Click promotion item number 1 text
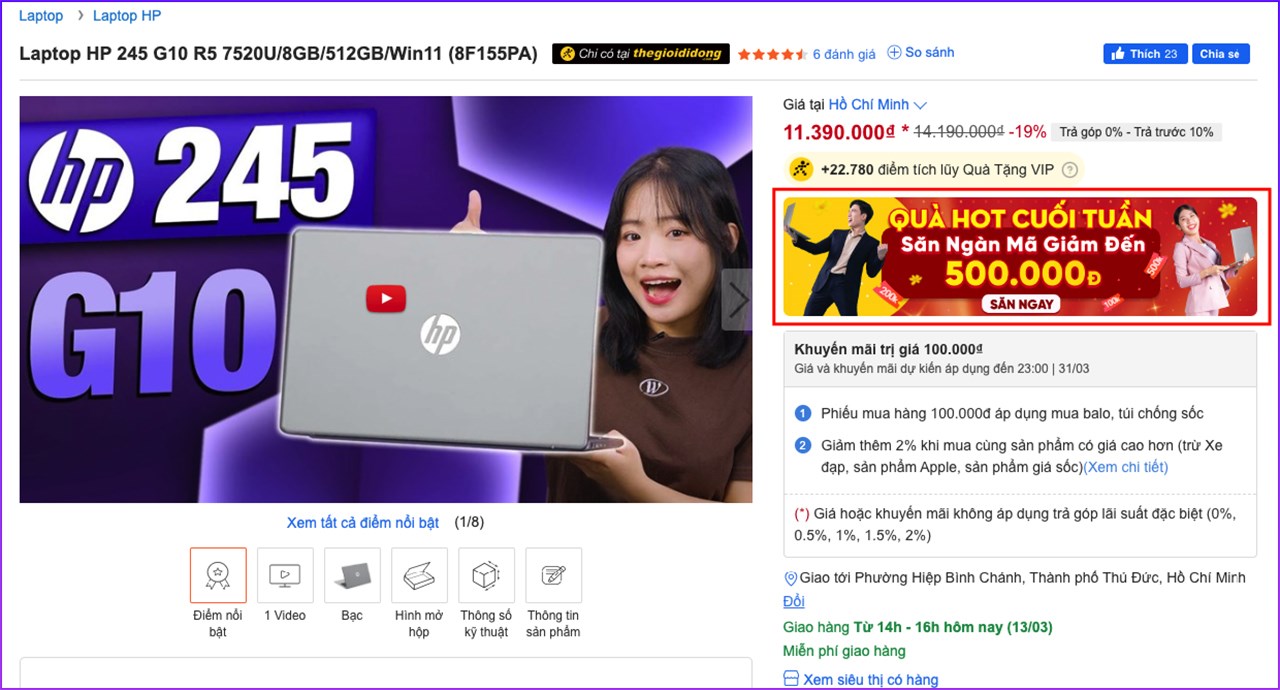The width and height of the screenshot is (1280, 690). 1012,413
